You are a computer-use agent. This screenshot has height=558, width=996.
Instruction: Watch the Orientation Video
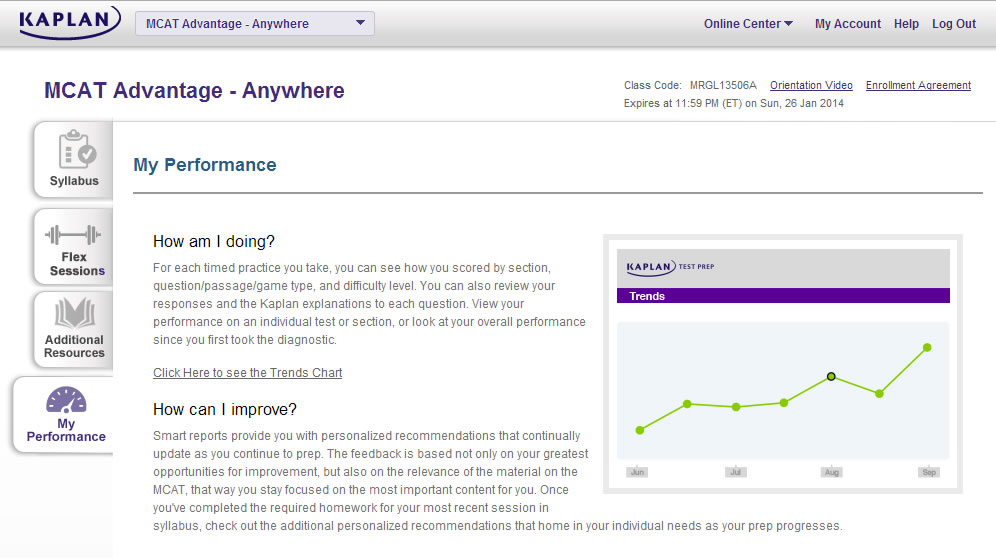tap(811, 85)
